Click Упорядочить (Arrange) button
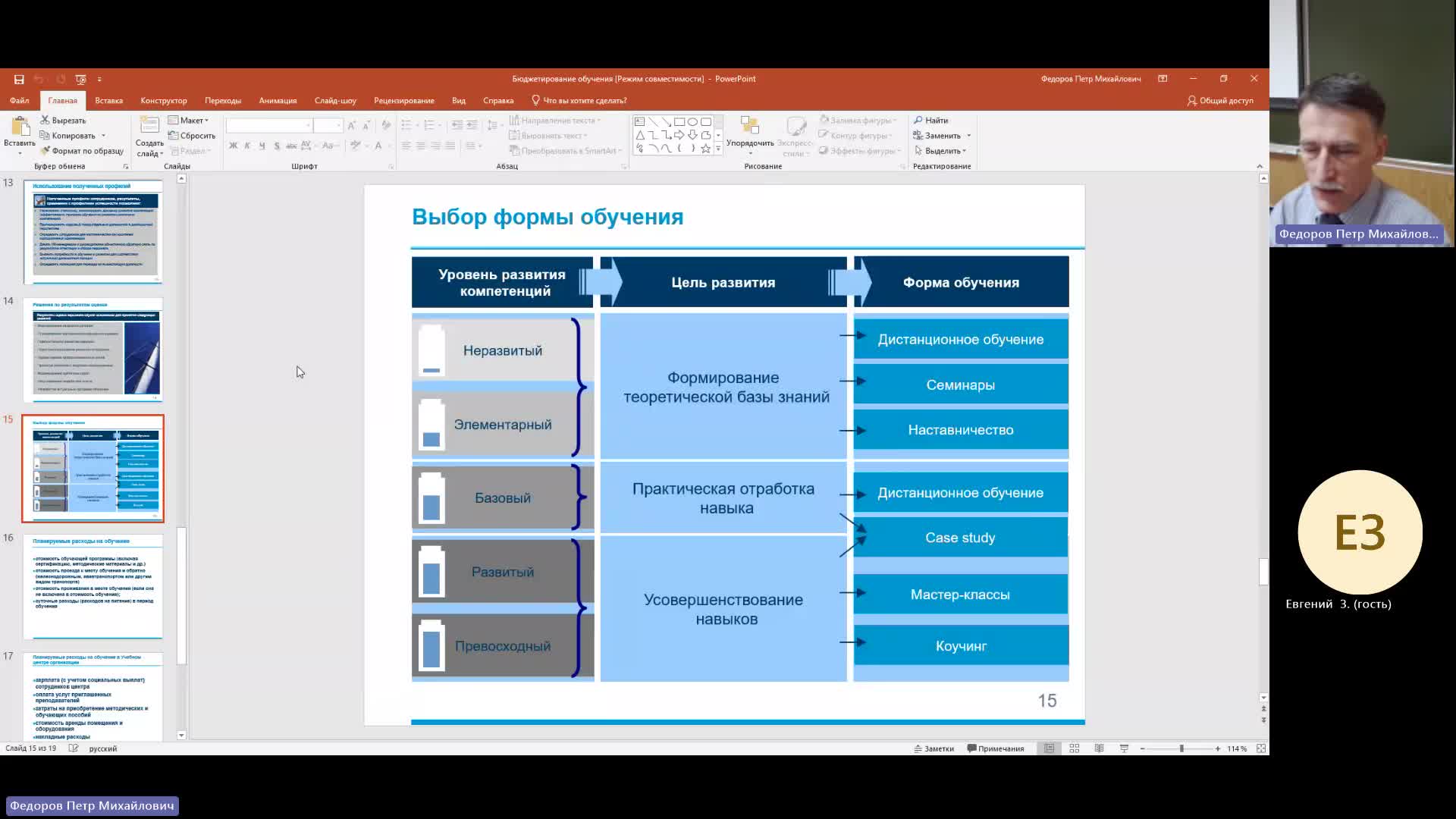This screenshot has width=1456, height=819. [x=750, y=135]
